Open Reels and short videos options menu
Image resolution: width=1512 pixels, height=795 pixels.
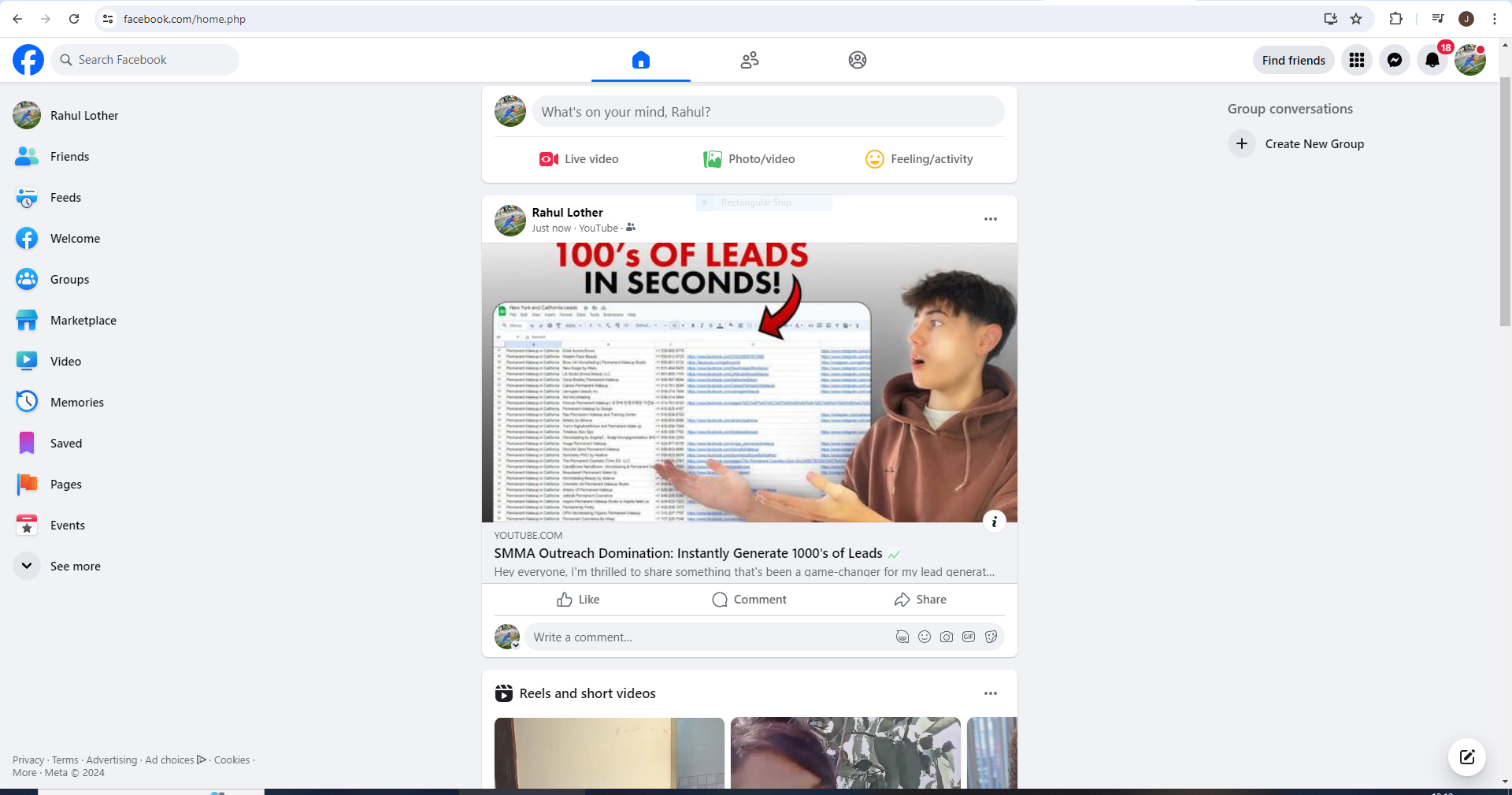click(991, 693)
